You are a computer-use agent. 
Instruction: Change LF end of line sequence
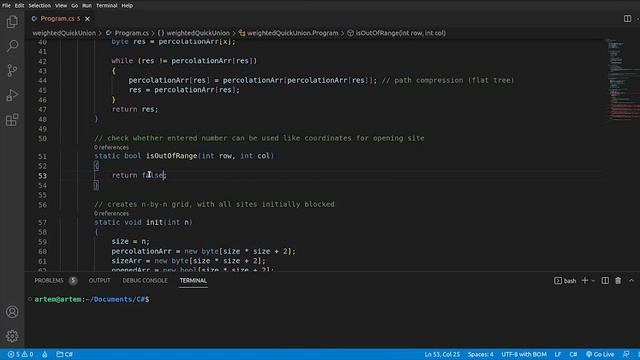click(558, 354)
